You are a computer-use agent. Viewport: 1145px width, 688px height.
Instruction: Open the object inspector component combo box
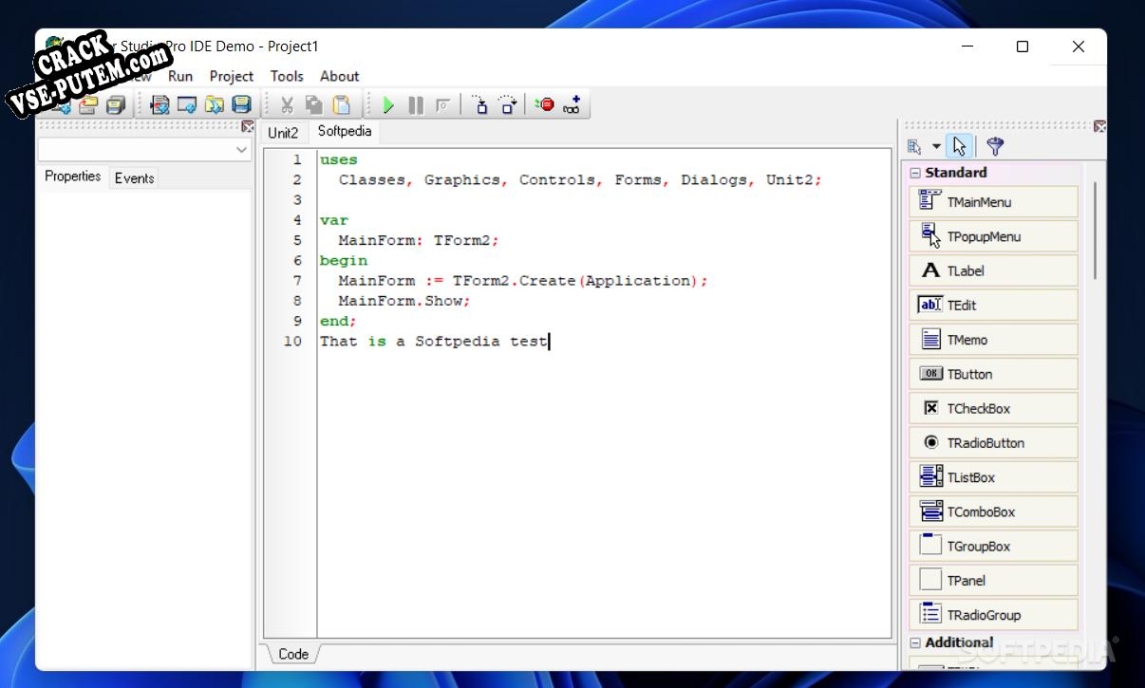pyautogui.click(x=145, y=150)
